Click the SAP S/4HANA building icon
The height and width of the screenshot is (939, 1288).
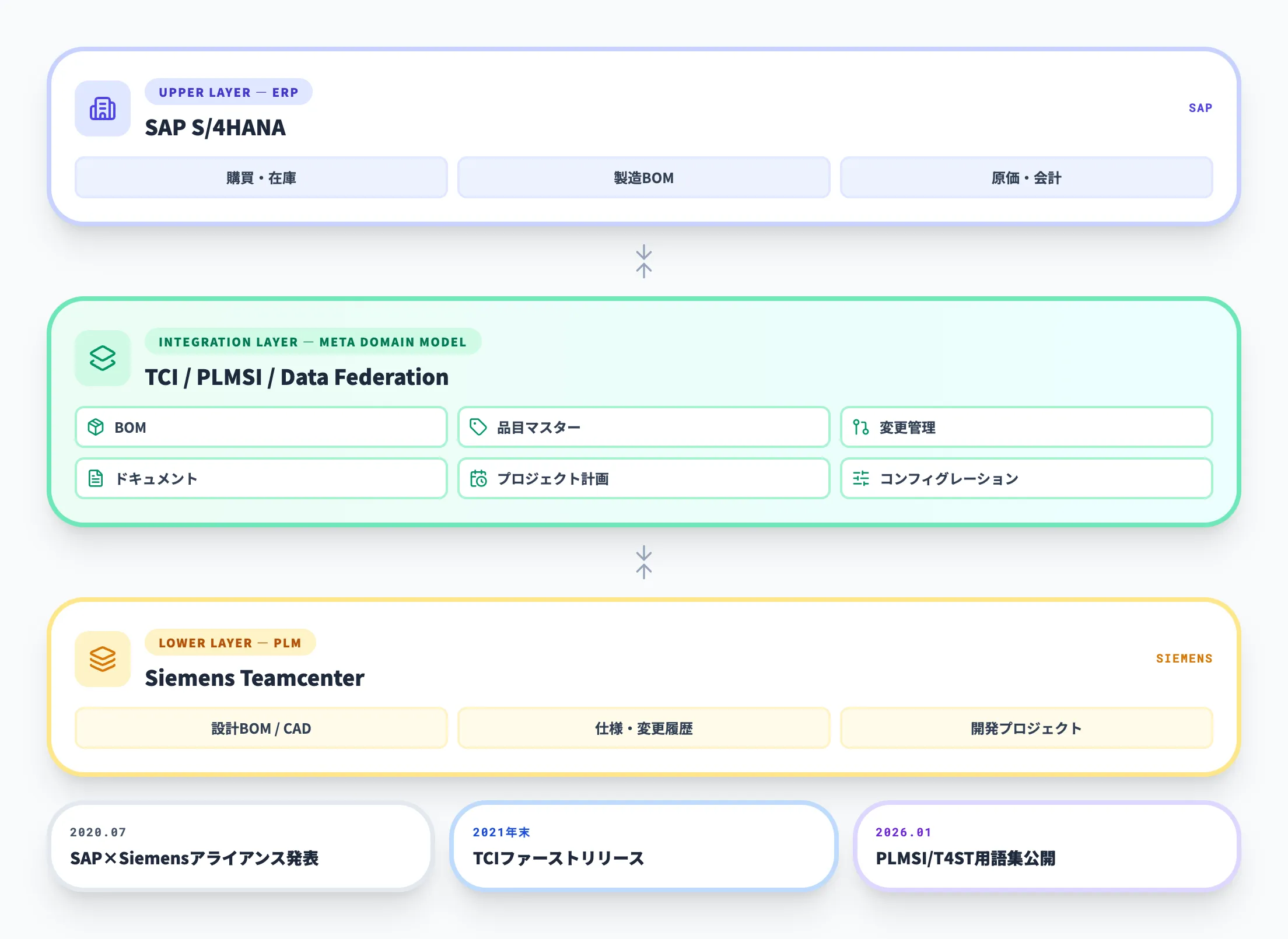coord(103,108)
